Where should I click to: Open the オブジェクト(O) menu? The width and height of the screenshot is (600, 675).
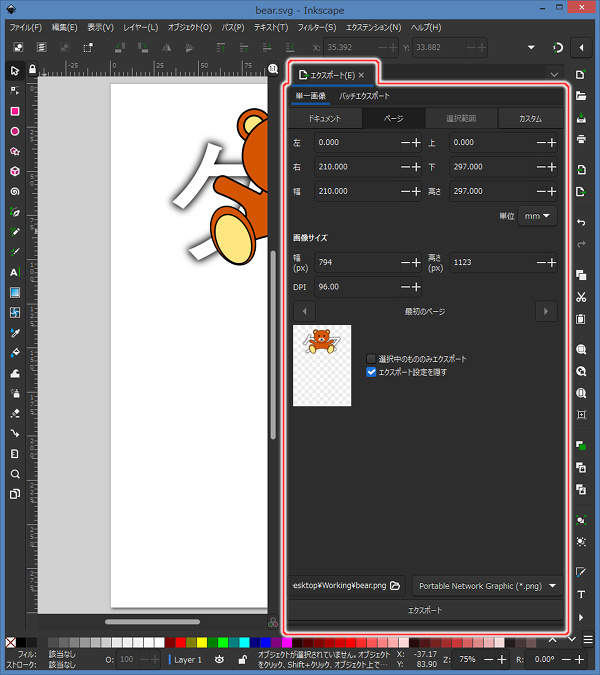(190, 28)
